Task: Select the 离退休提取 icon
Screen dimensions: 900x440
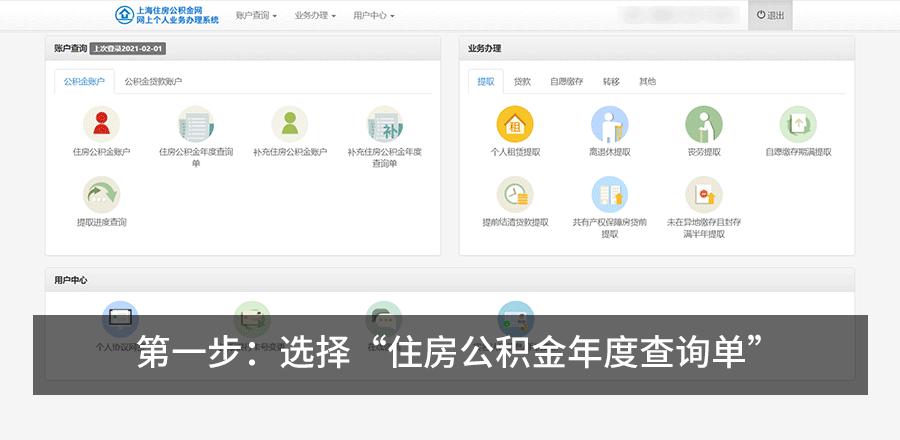Action: click(x=609, y=124)
